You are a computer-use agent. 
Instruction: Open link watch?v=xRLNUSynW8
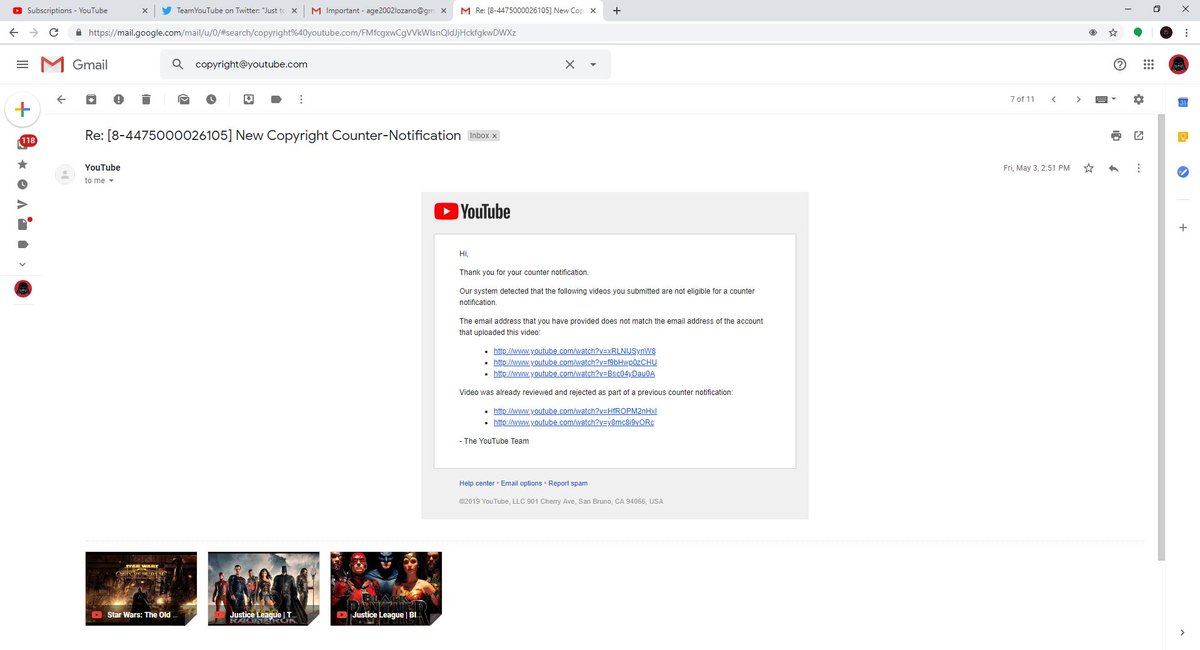click(x=575, y=351)
